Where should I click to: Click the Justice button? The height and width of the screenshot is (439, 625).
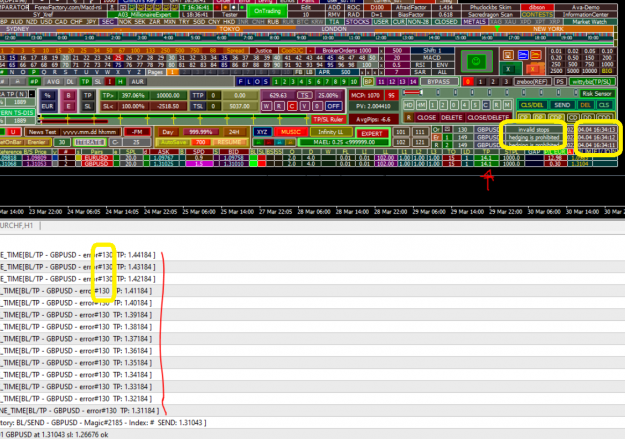(263, 51)
